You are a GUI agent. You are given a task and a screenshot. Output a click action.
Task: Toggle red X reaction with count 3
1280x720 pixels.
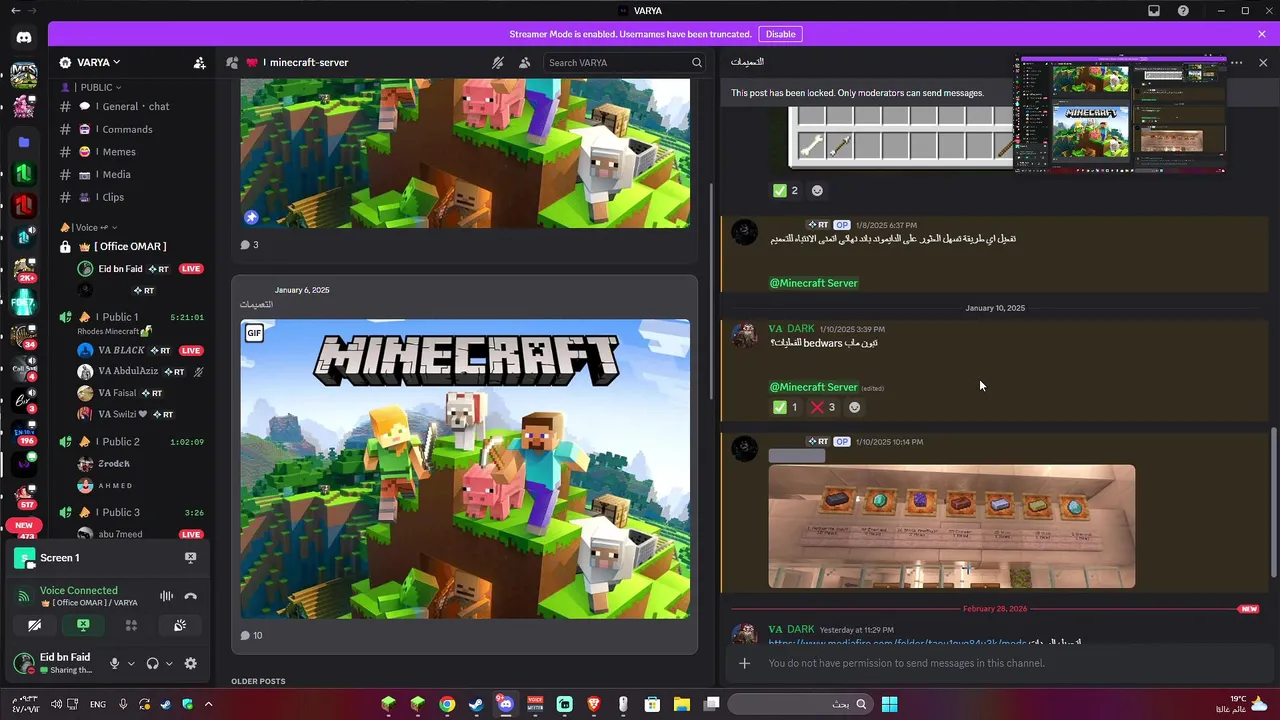pos(823,407)
